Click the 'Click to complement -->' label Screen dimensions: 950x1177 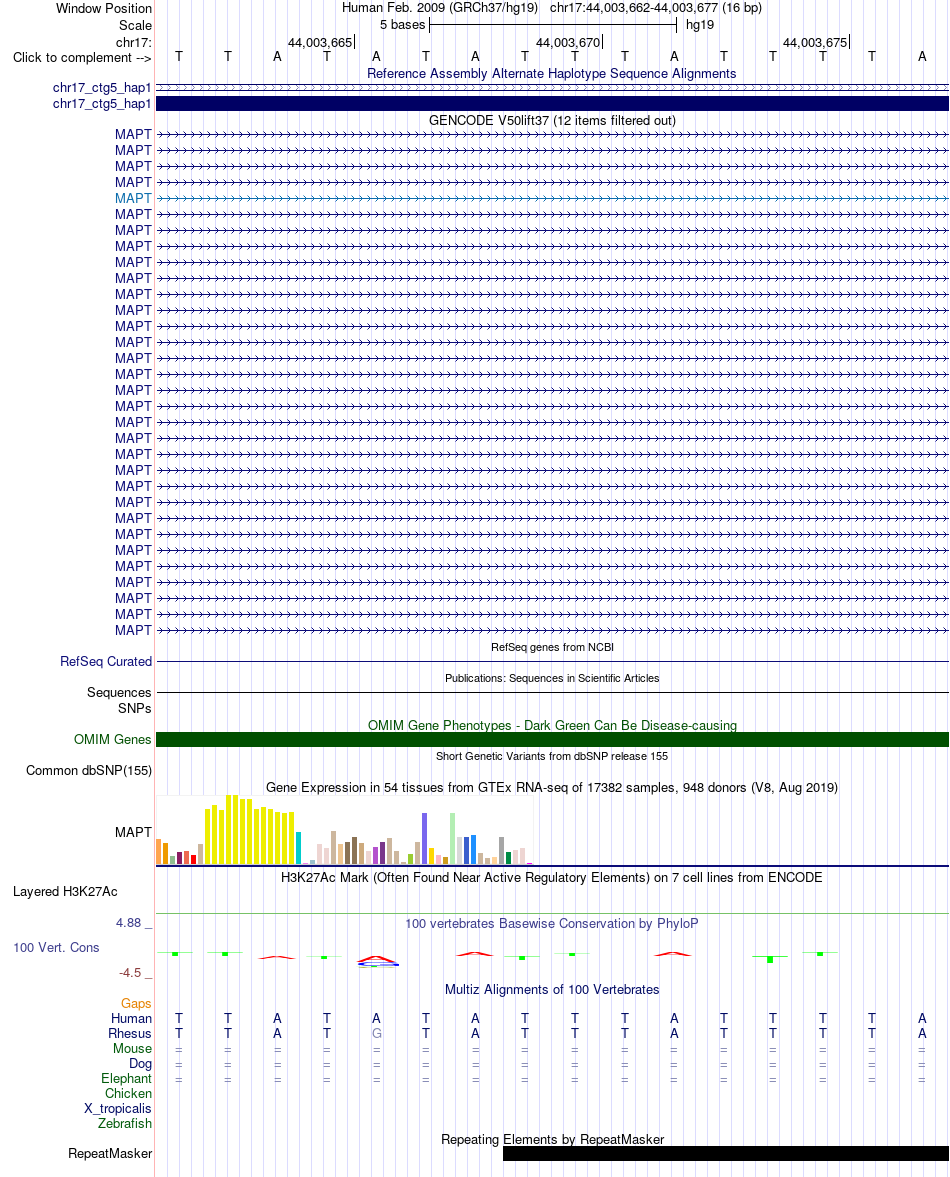point(82,58)
